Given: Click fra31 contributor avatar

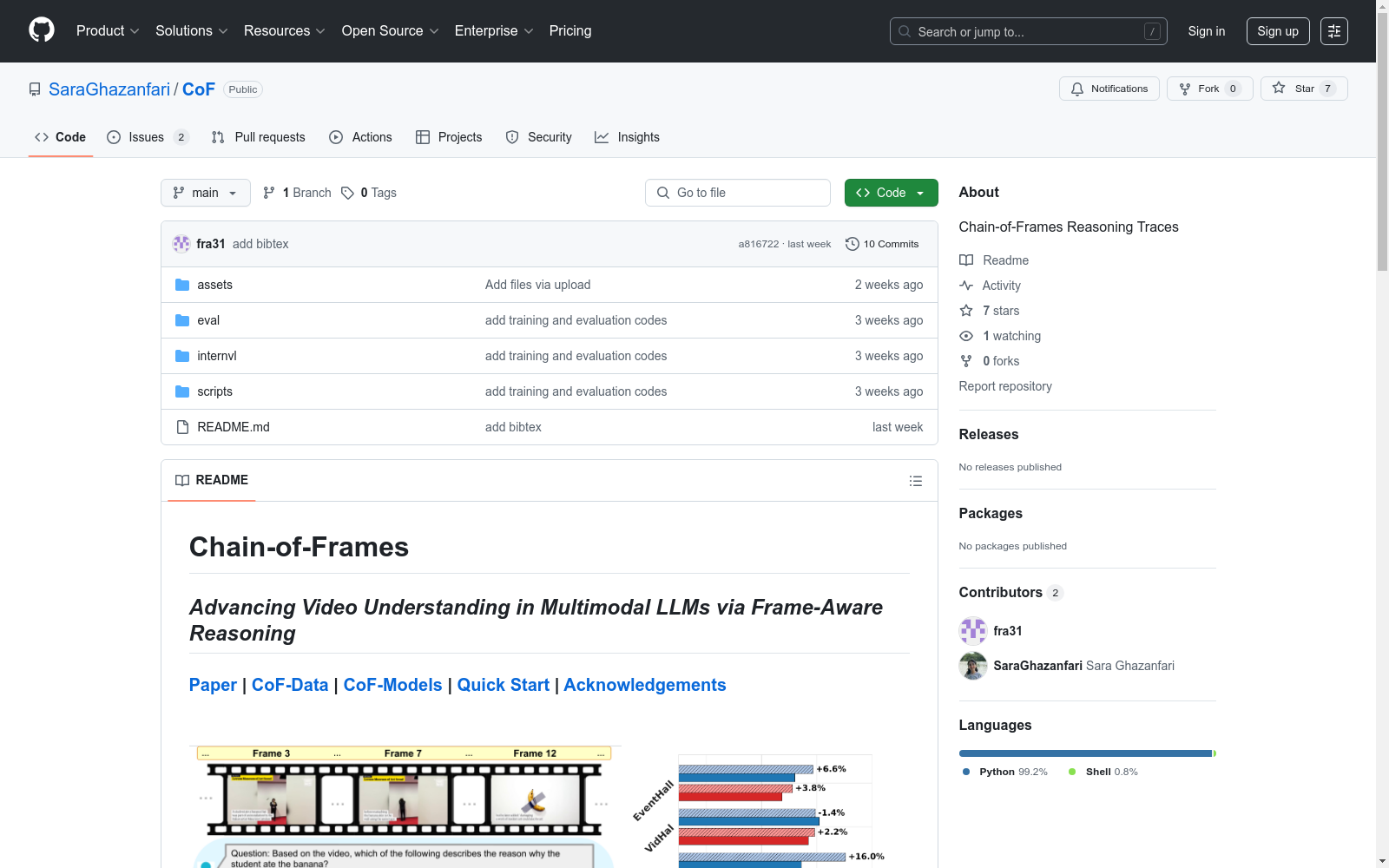Looking at the screenshot, I should coord(973,631).
